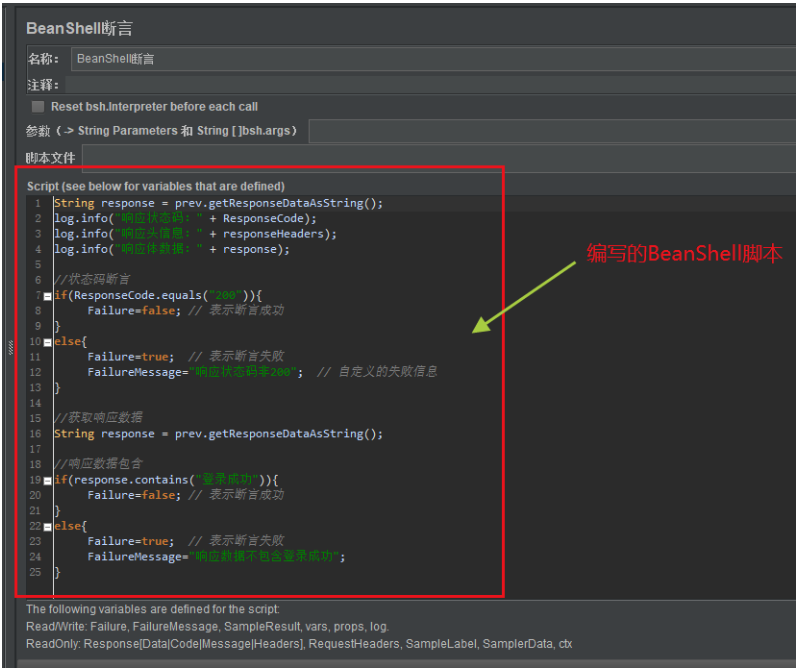Viewport: 800px width, 672px height.
Task: Click the log.info line with ResponseCode
Action: [x=185, y=218]
